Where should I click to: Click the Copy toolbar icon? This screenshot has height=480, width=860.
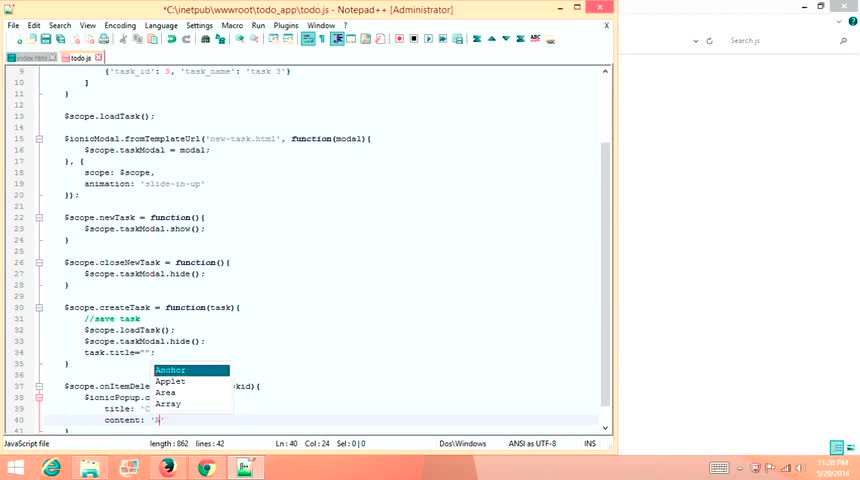pos(138,39)
